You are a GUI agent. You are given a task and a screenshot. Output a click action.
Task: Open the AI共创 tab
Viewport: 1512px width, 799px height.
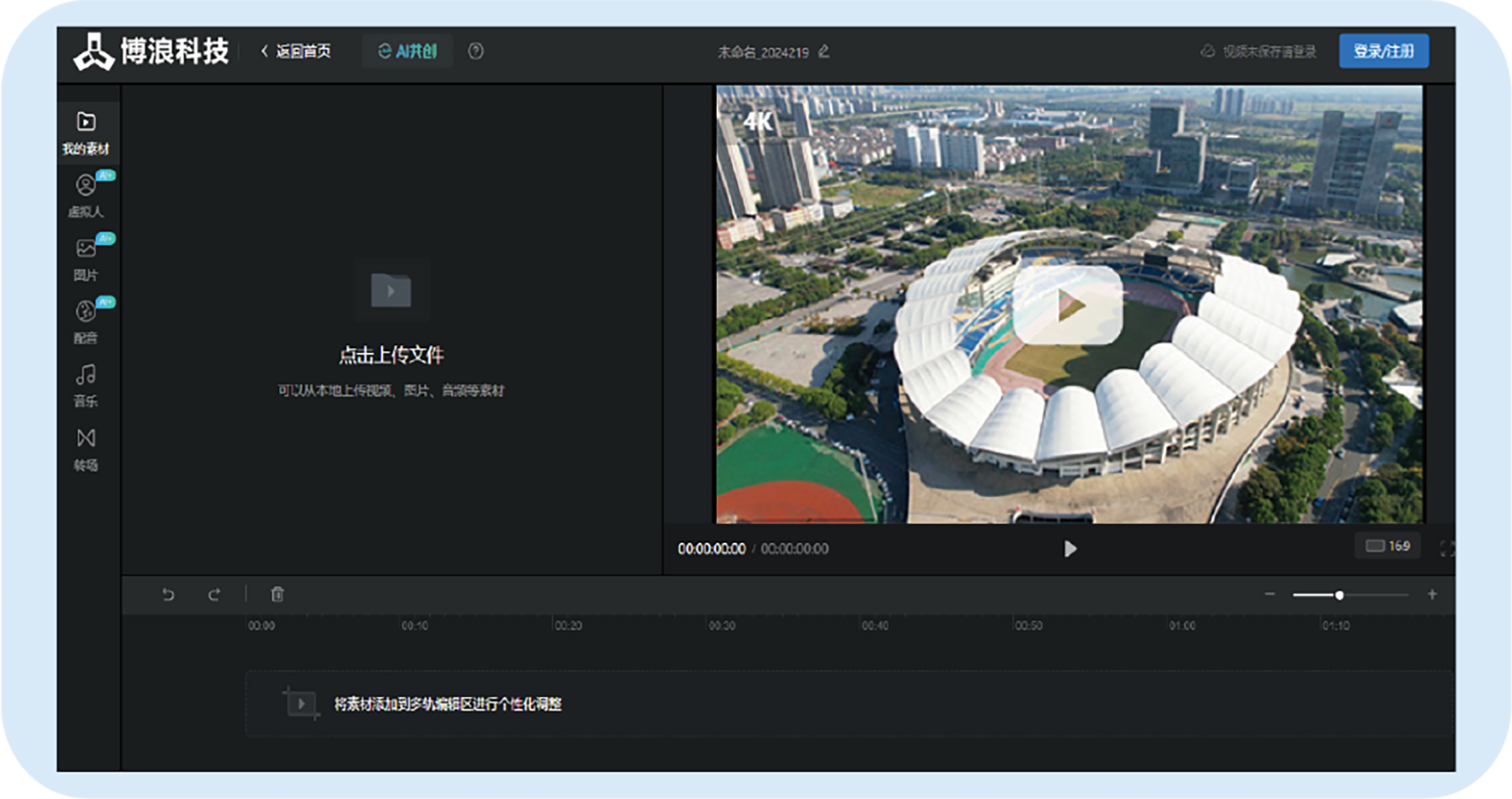click(408, 51)
